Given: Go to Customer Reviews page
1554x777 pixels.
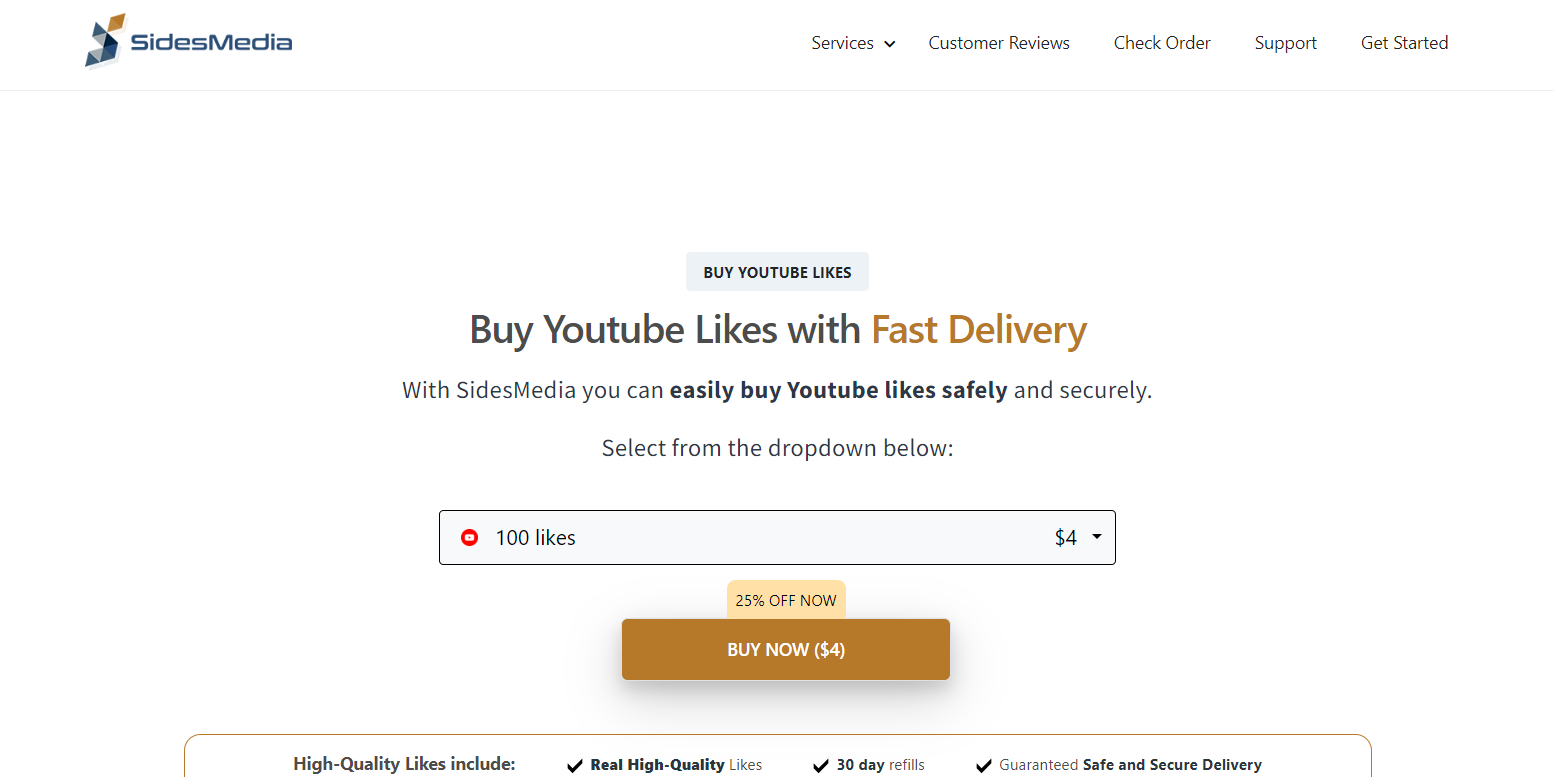Looking at the screenshot, I should (x=998, y=43).
